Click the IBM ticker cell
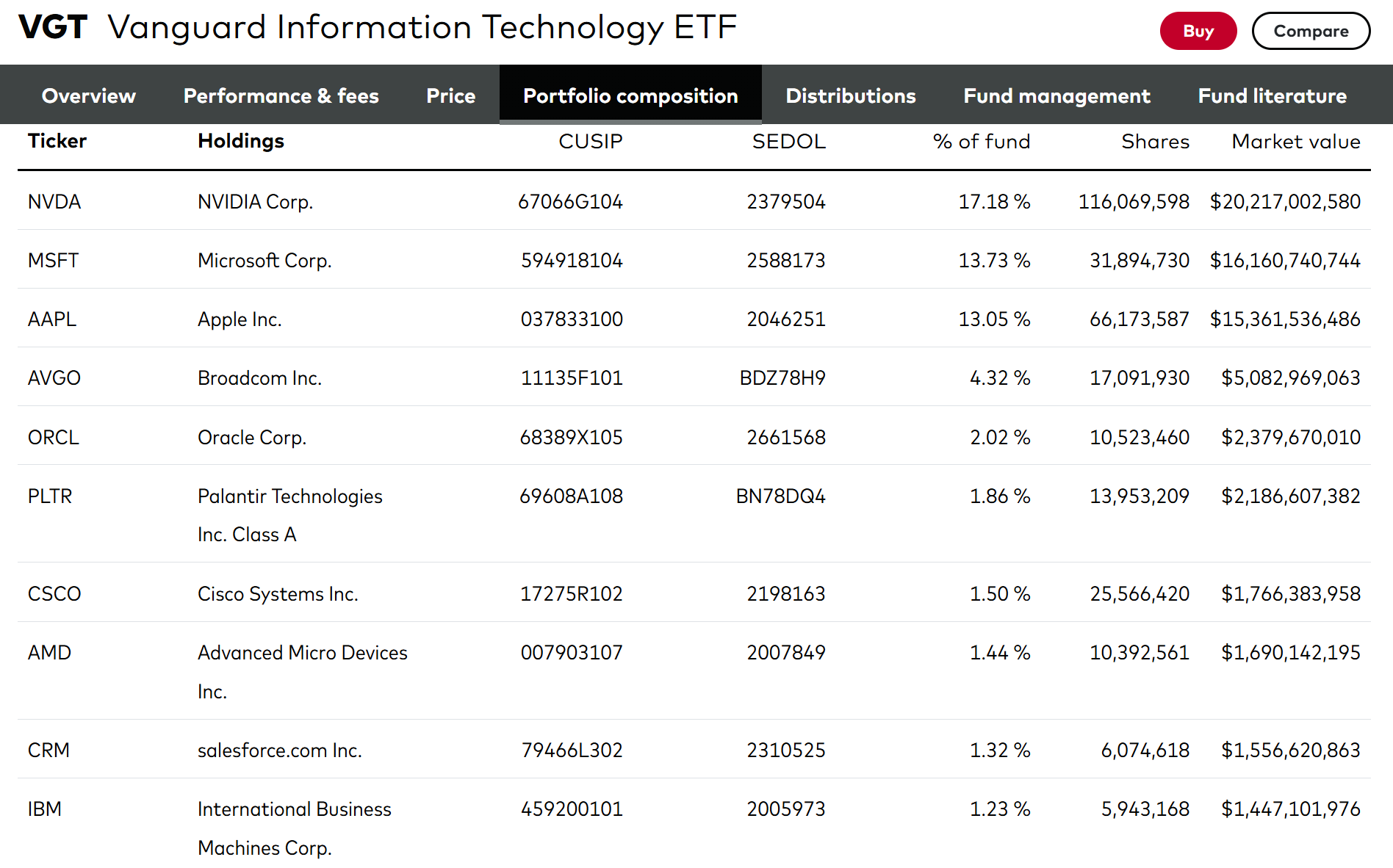The image size is (1393, 868). (x=45, y=809)
